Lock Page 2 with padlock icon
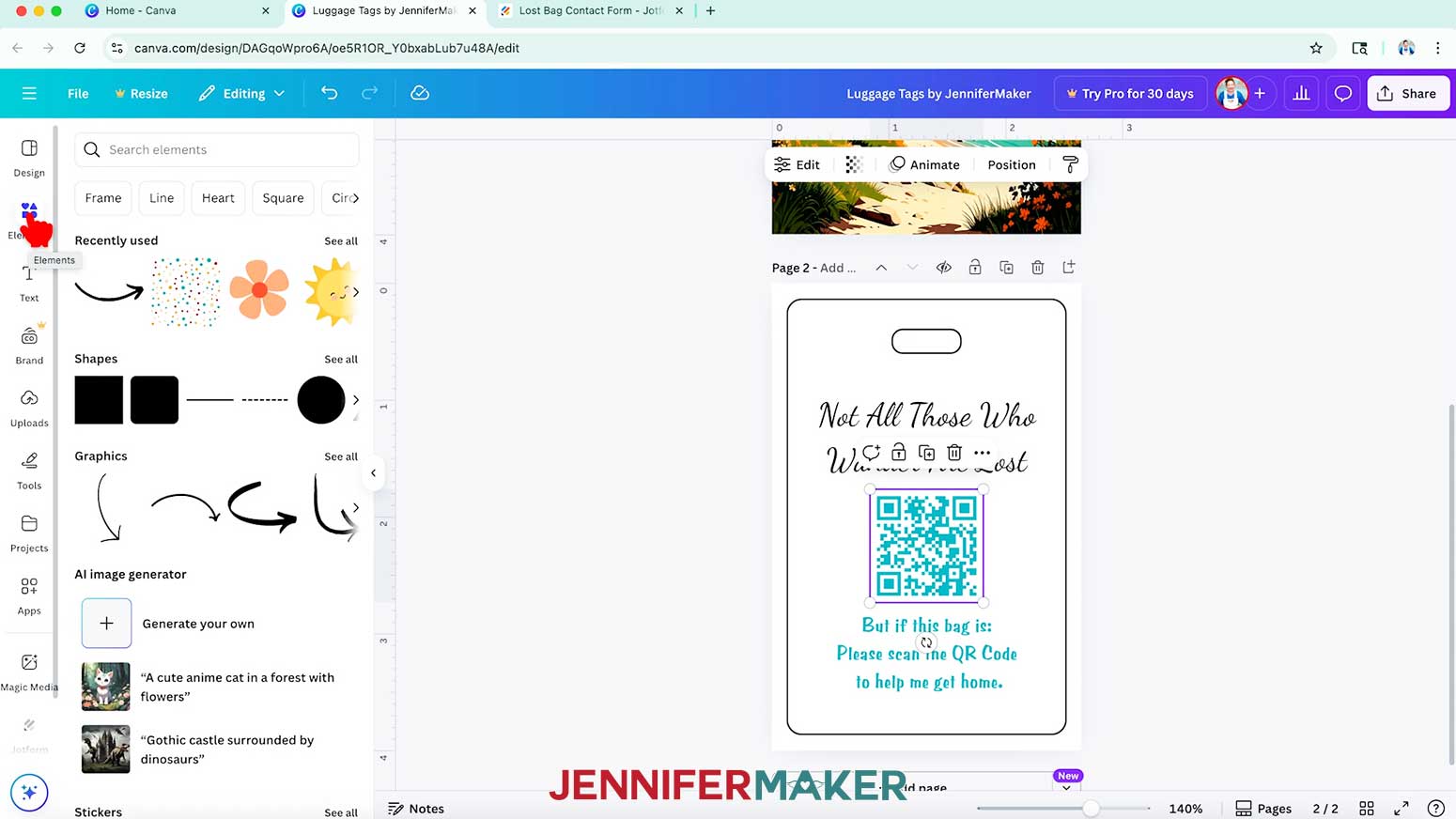 [x=975, y=268]
